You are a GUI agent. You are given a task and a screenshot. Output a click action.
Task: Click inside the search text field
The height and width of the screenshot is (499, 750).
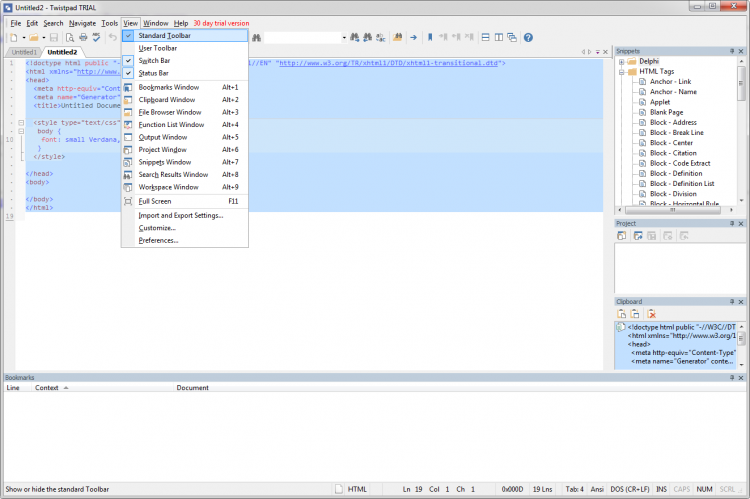302,37
